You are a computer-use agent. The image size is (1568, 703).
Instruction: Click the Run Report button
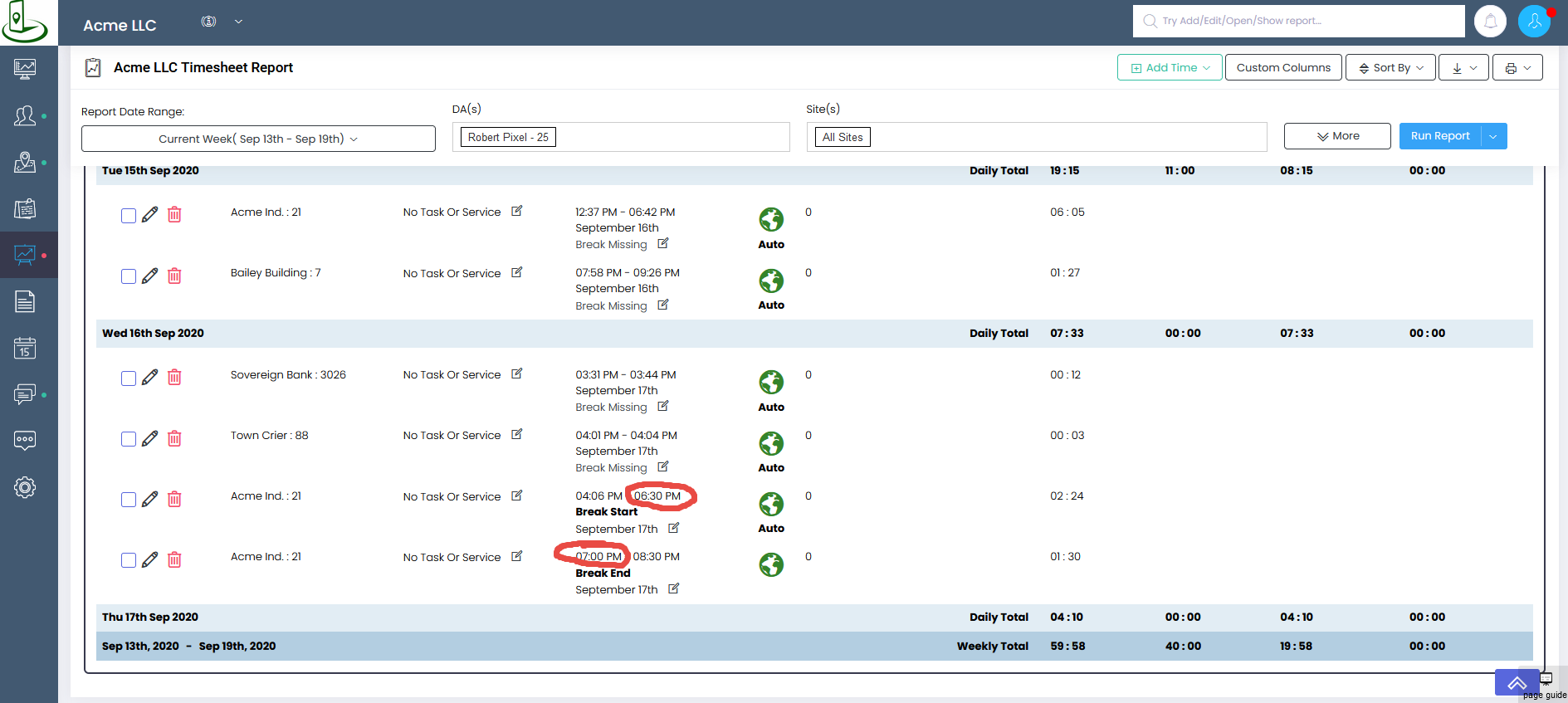pyautogui.click(x=1440, y=136)
